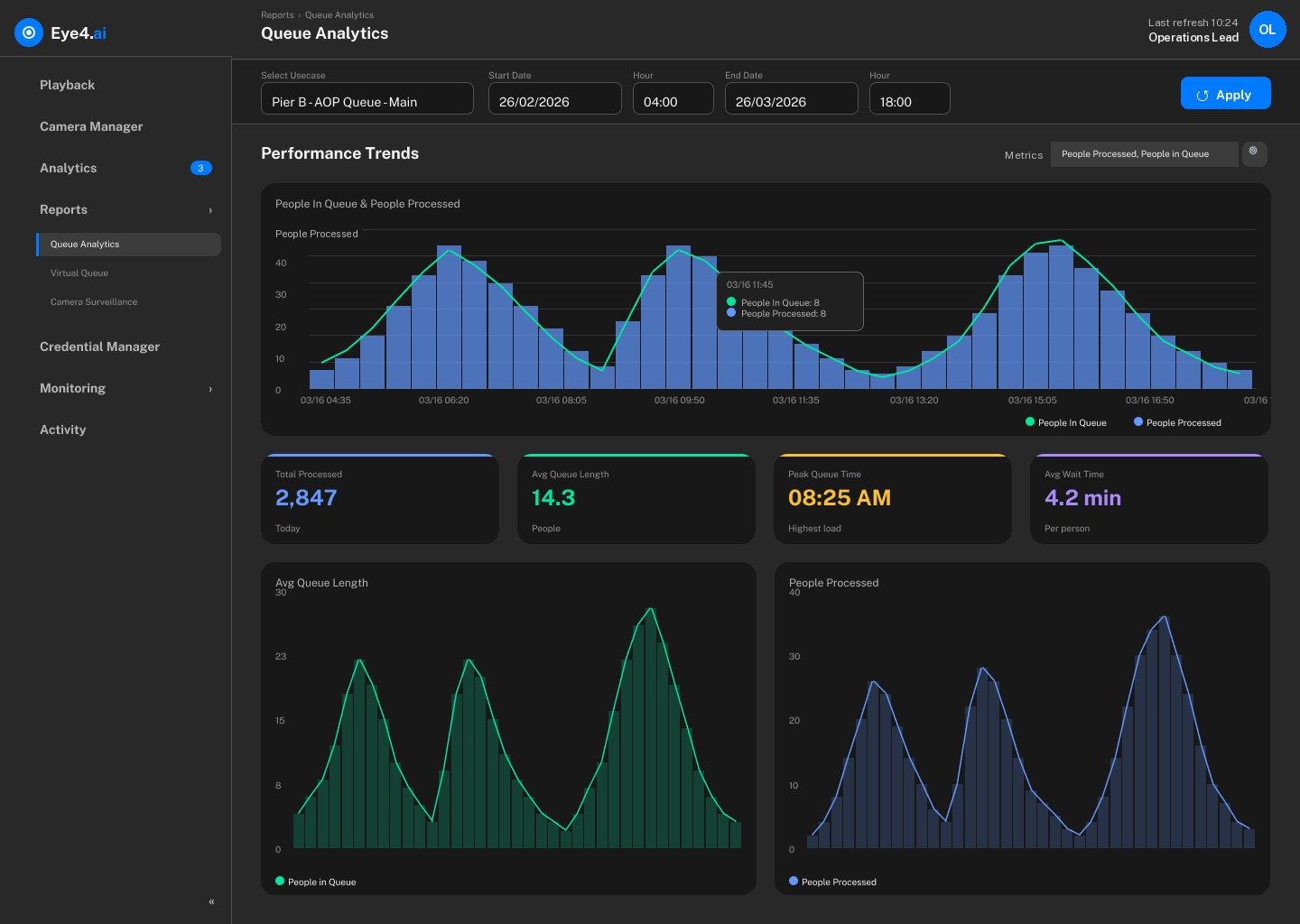Click the '03/16 11:45' tooltip timestamp
The width and height of the screenshot is (1300, 924).
click(749, 285)
